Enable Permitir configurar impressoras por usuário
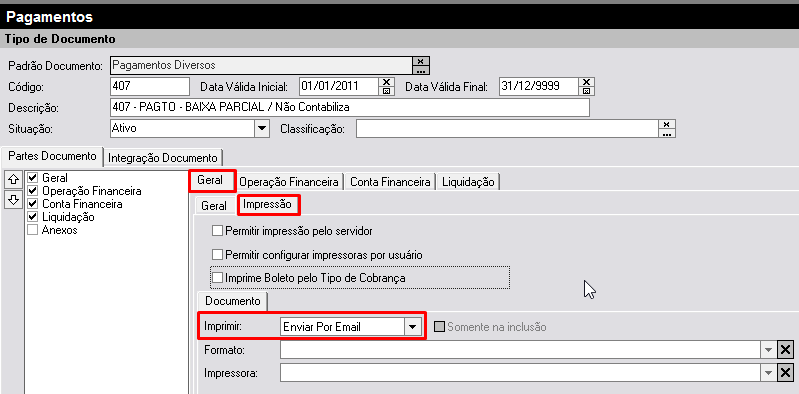The width and height of the screenshot is (799, 394). pos(218,254)
